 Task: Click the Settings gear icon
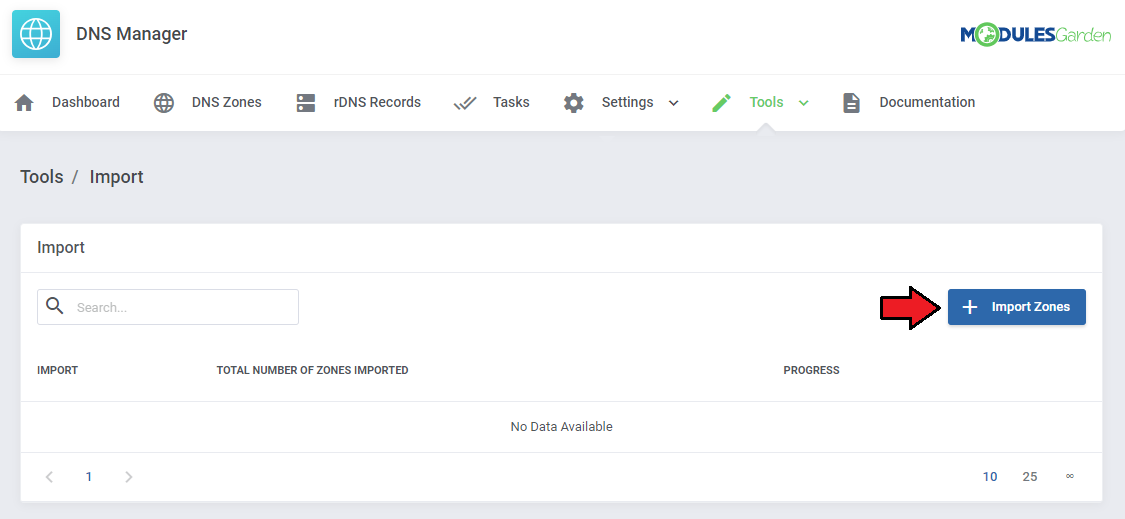(x=573, y=103)
